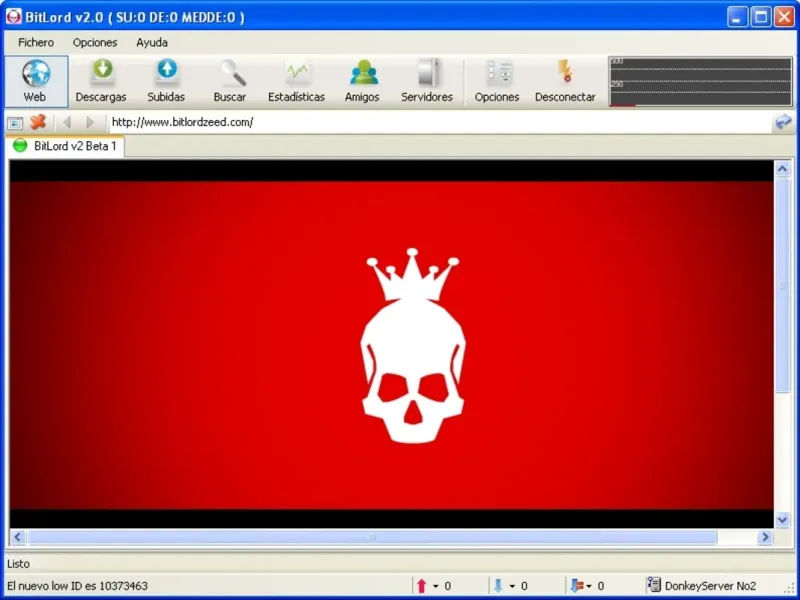Screen dimensions: 800x600
Task: Click the vertical scrollbar down arrow
Action: [783, 519]
